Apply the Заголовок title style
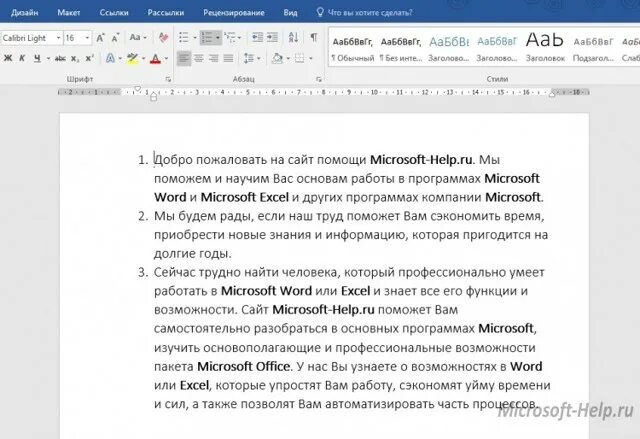The height and width of the screenshot is (439, 640). pyautogui.click(x=545, y=49)
